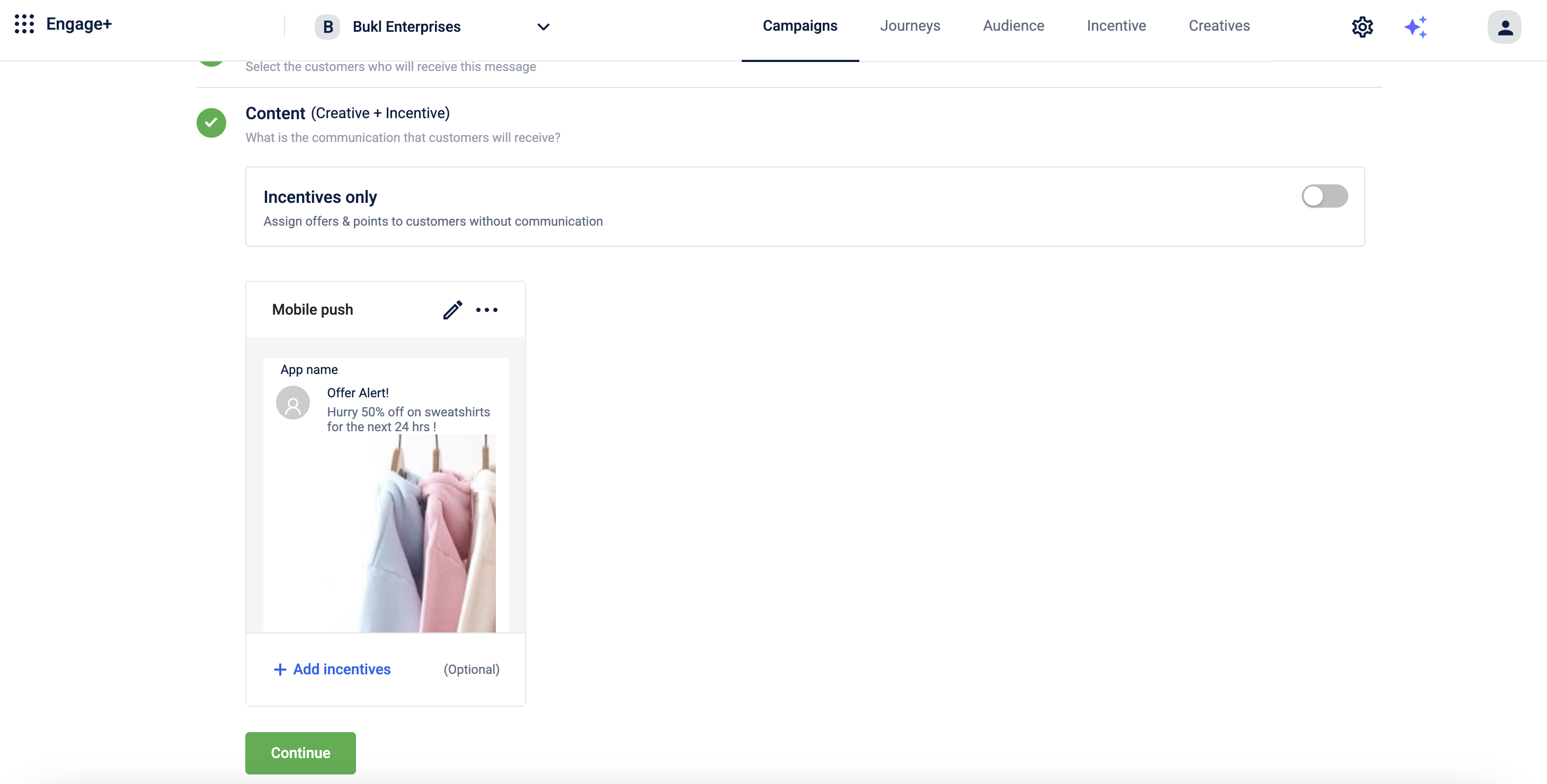Open Mobile push three-dot options menu
1547x784 pixels.
point(486,310)
